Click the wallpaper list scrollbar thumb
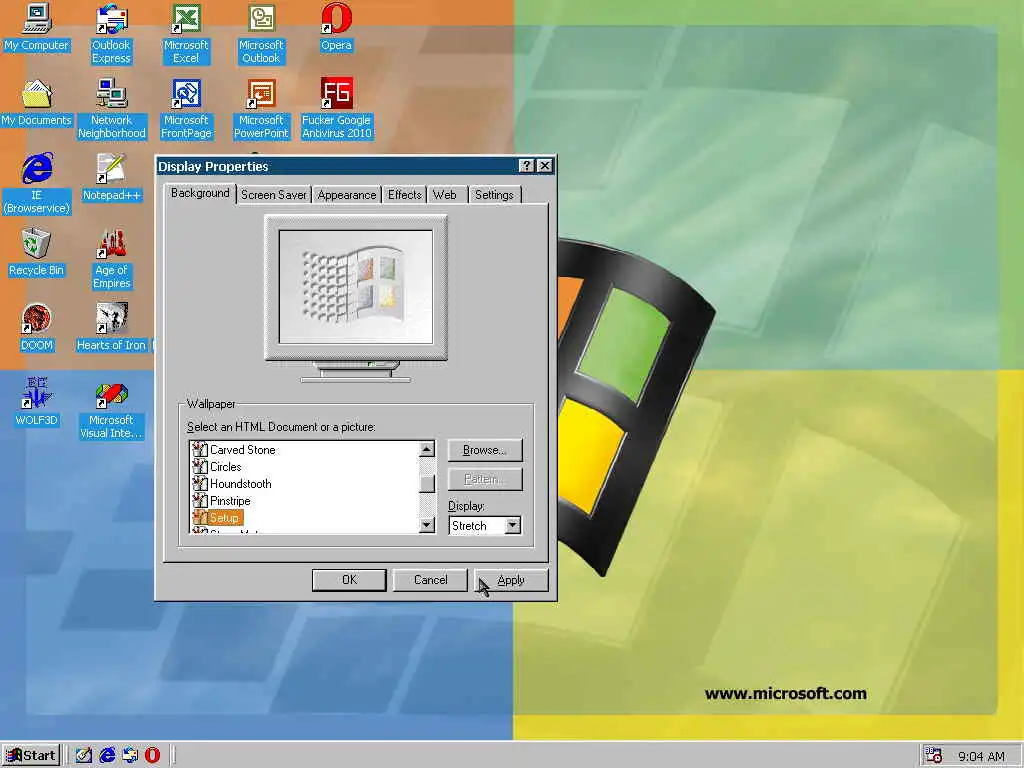Viewport: 1024px width, 768px height. [x=427, y=483]
